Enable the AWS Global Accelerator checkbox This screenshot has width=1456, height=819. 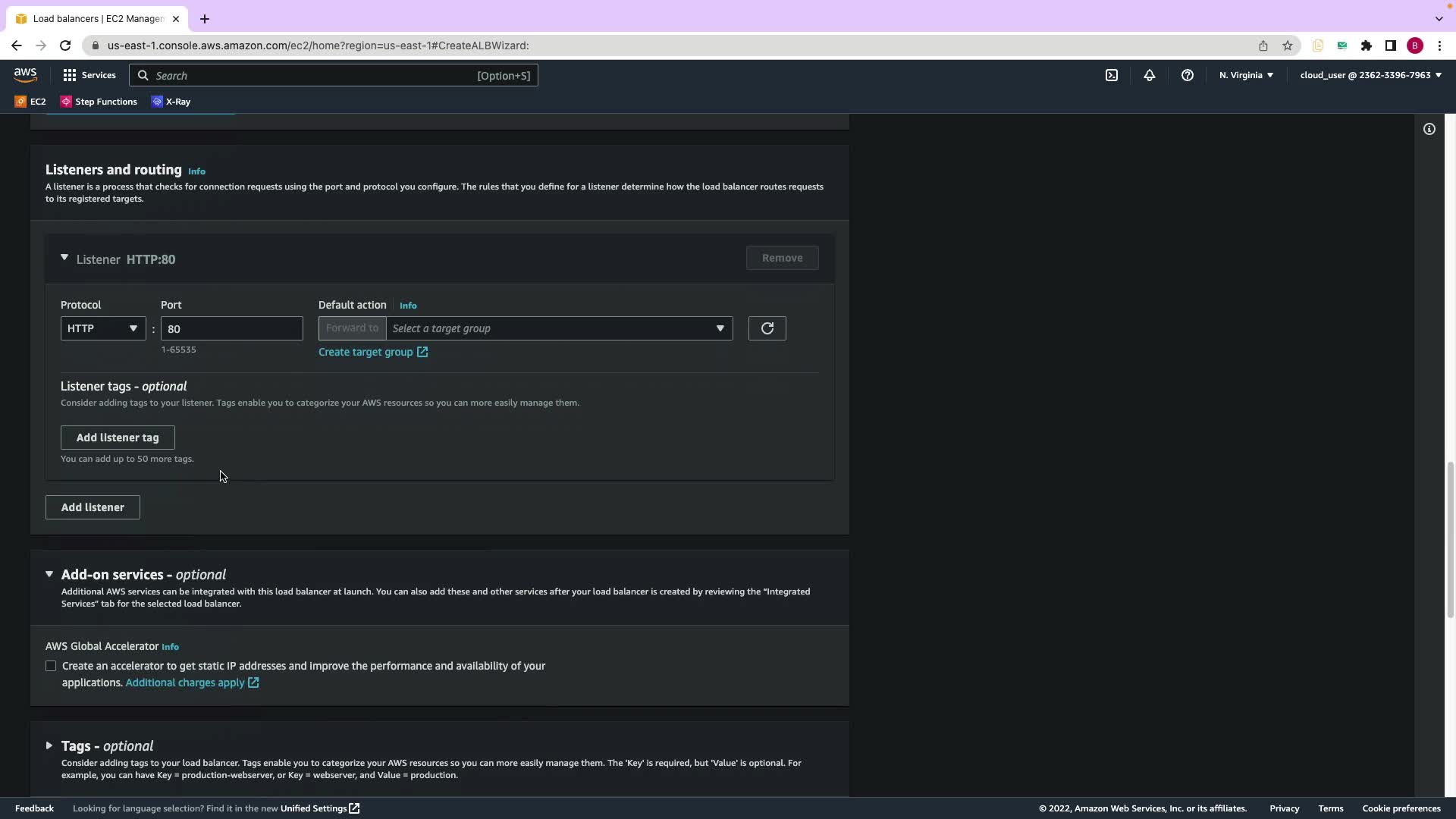tap(51, 666)
